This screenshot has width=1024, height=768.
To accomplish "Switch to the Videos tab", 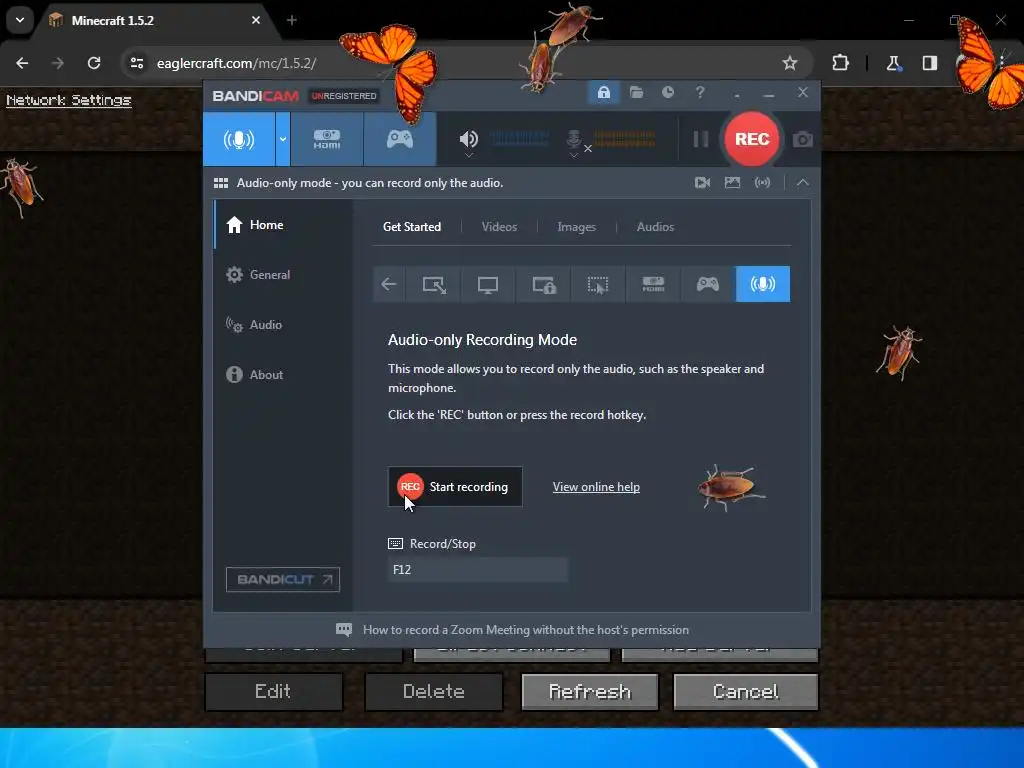I will tap(499, 227).
